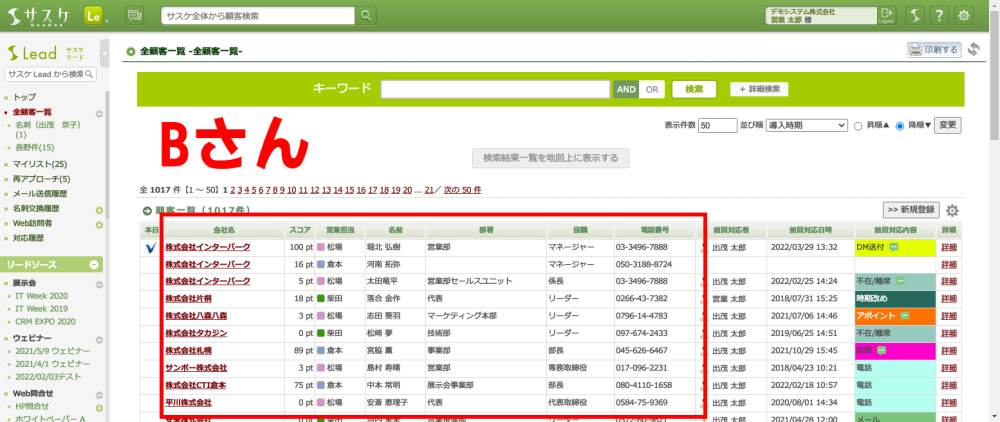Click comment bubble icon in DM送付 row

pos(894,246)
